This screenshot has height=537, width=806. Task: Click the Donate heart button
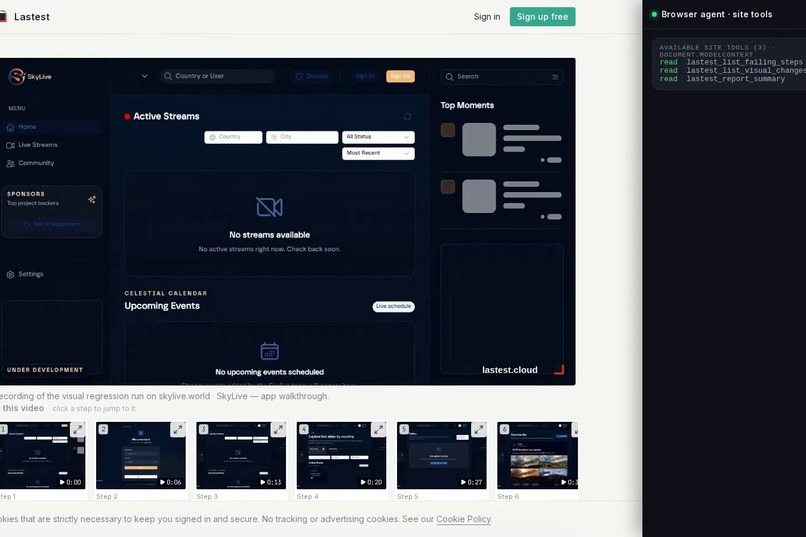point(312,76)
